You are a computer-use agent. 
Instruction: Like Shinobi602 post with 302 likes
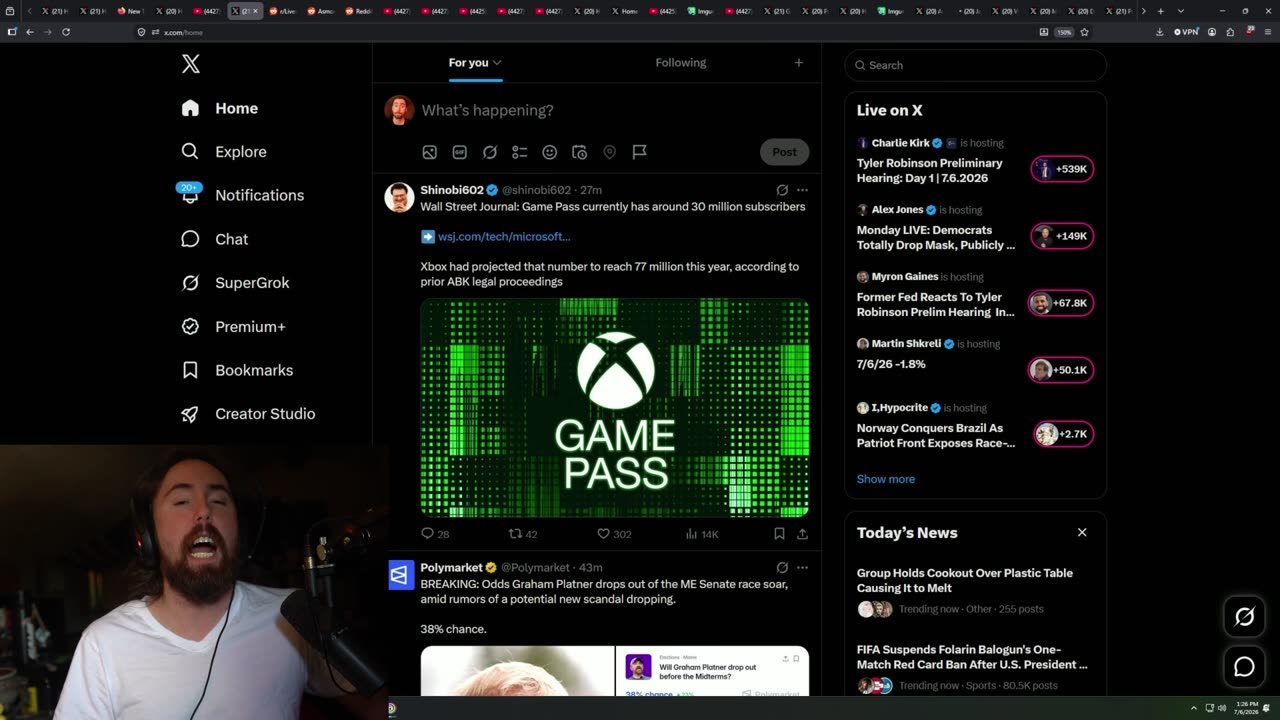[x=613, y=534]
